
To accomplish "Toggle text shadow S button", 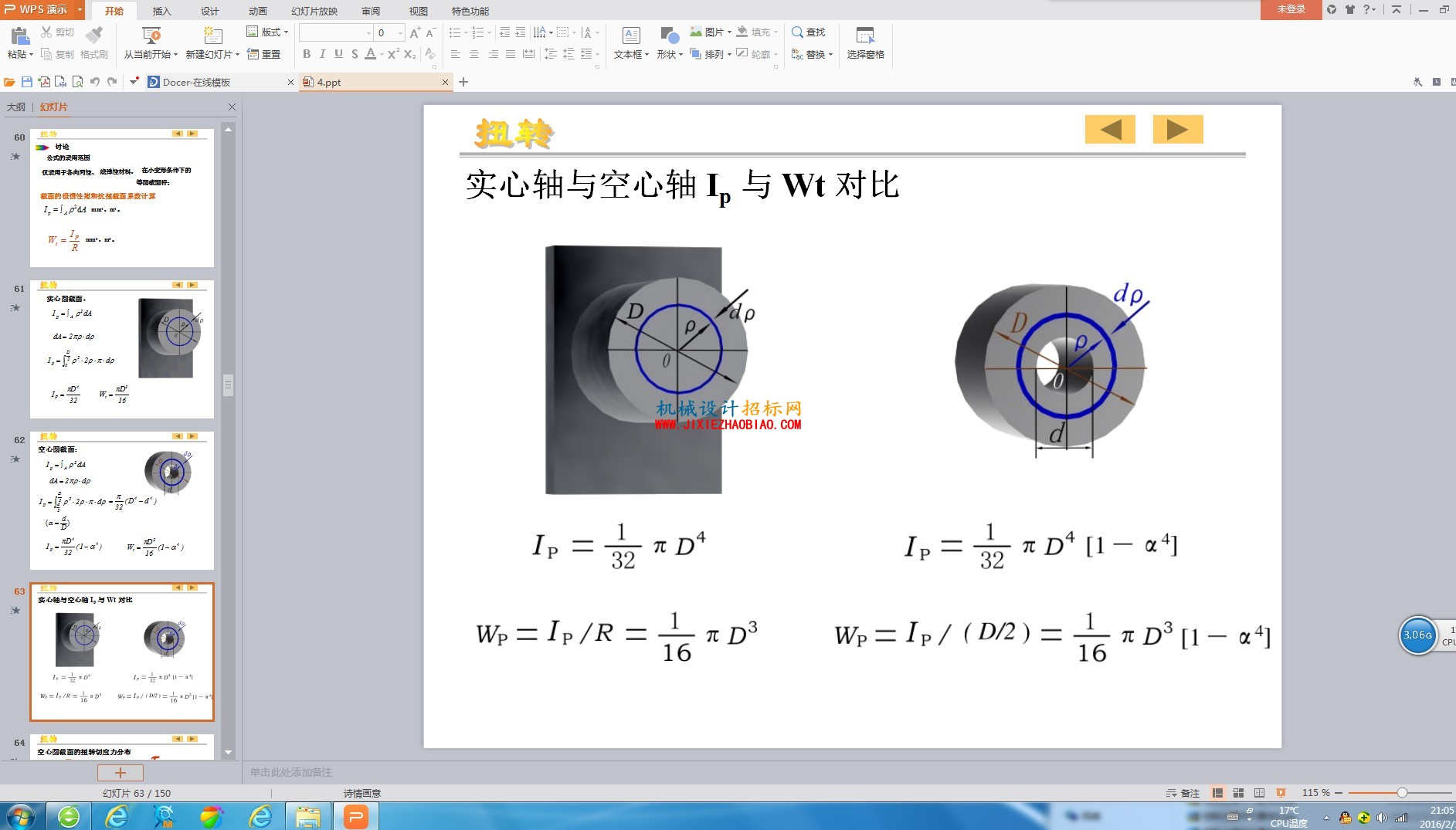I will 355,54.
